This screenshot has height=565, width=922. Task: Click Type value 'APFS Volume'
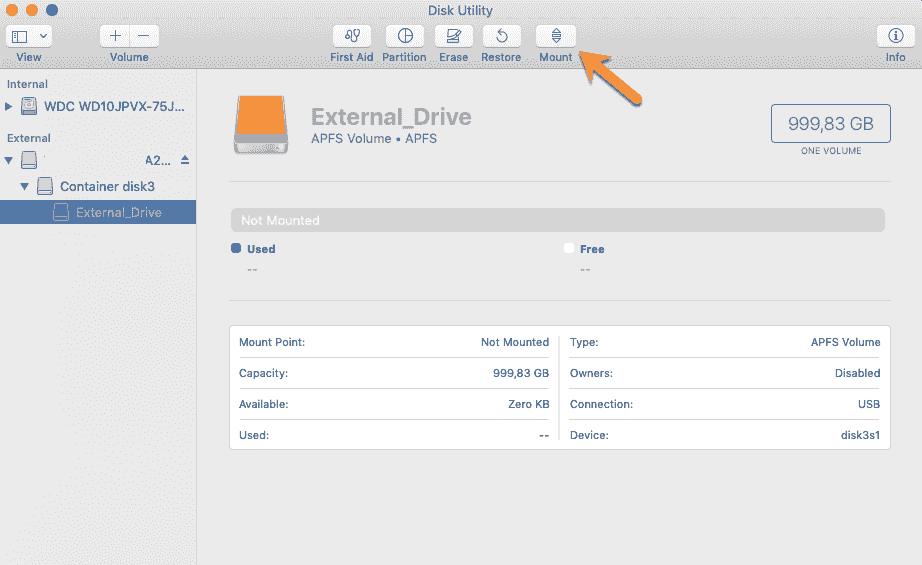(x=845, y=342)
